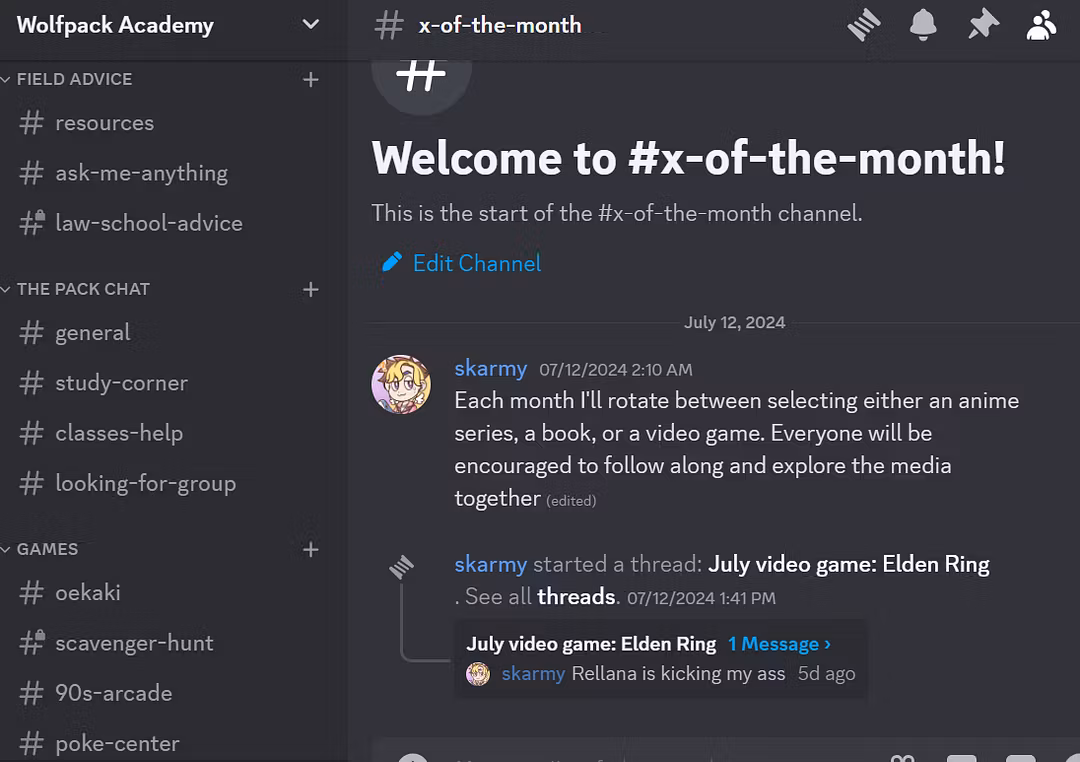
Task: Collapse THE PACK CHAT category
Action: click(x=83, y=289)
